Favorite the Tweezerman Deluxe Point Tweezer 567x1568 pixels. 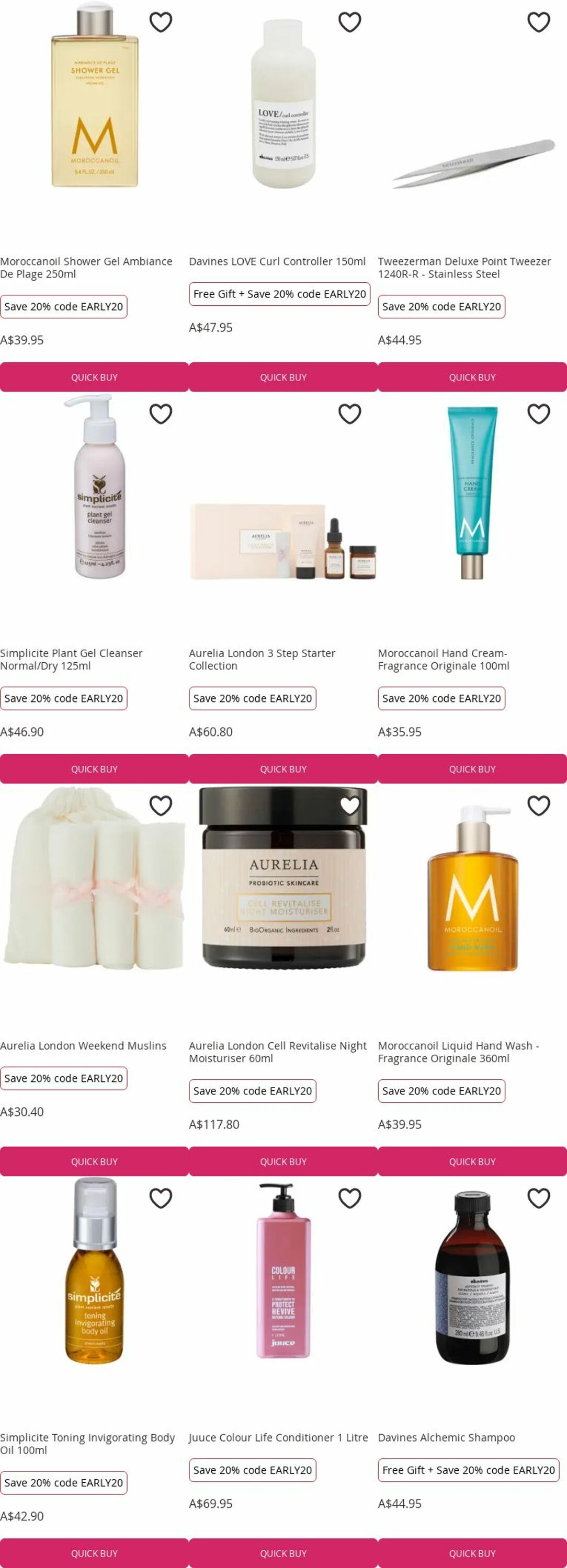coord(538,22)
